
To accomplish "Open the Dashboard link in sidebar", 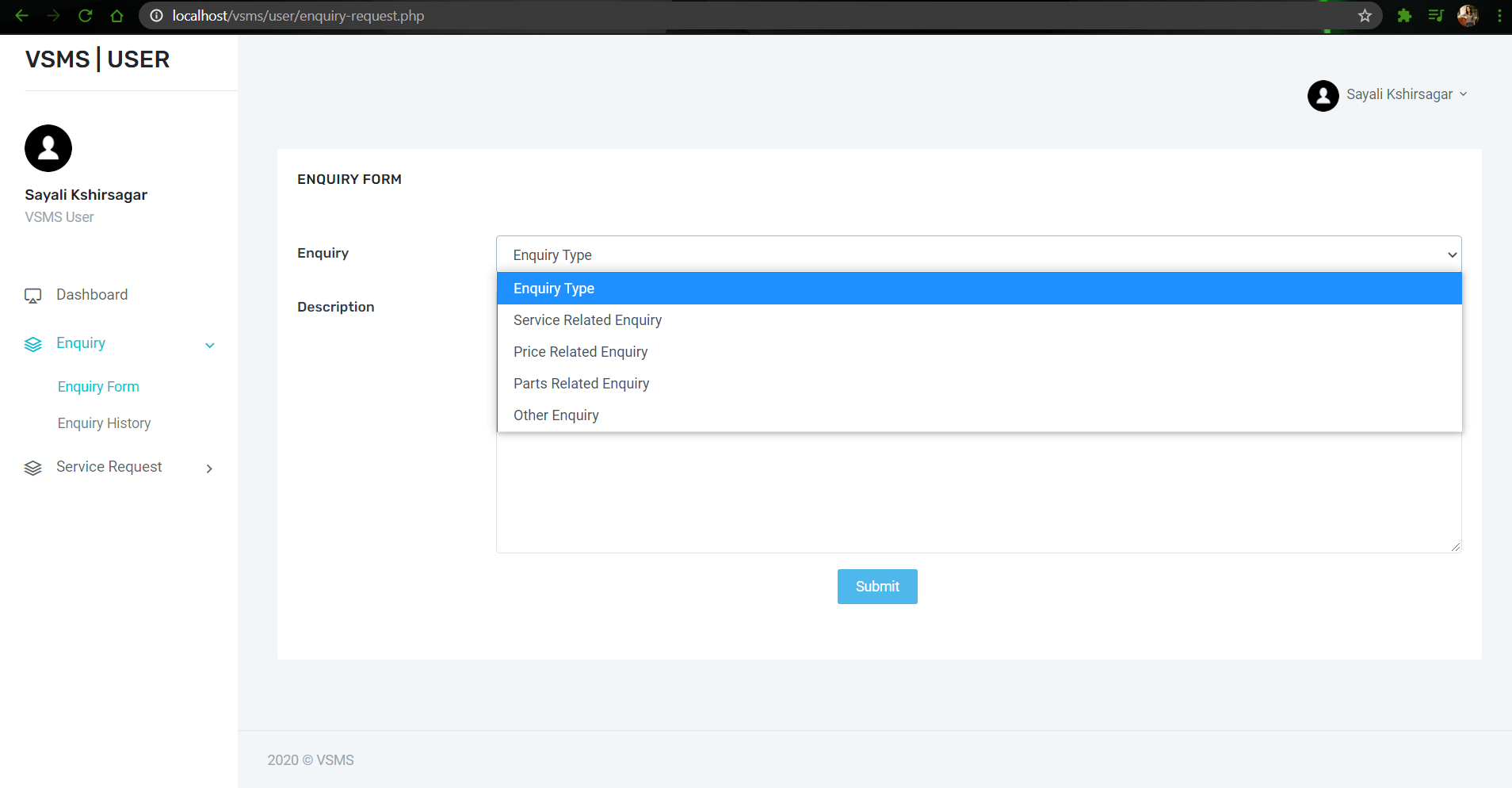I will [92, 295].
